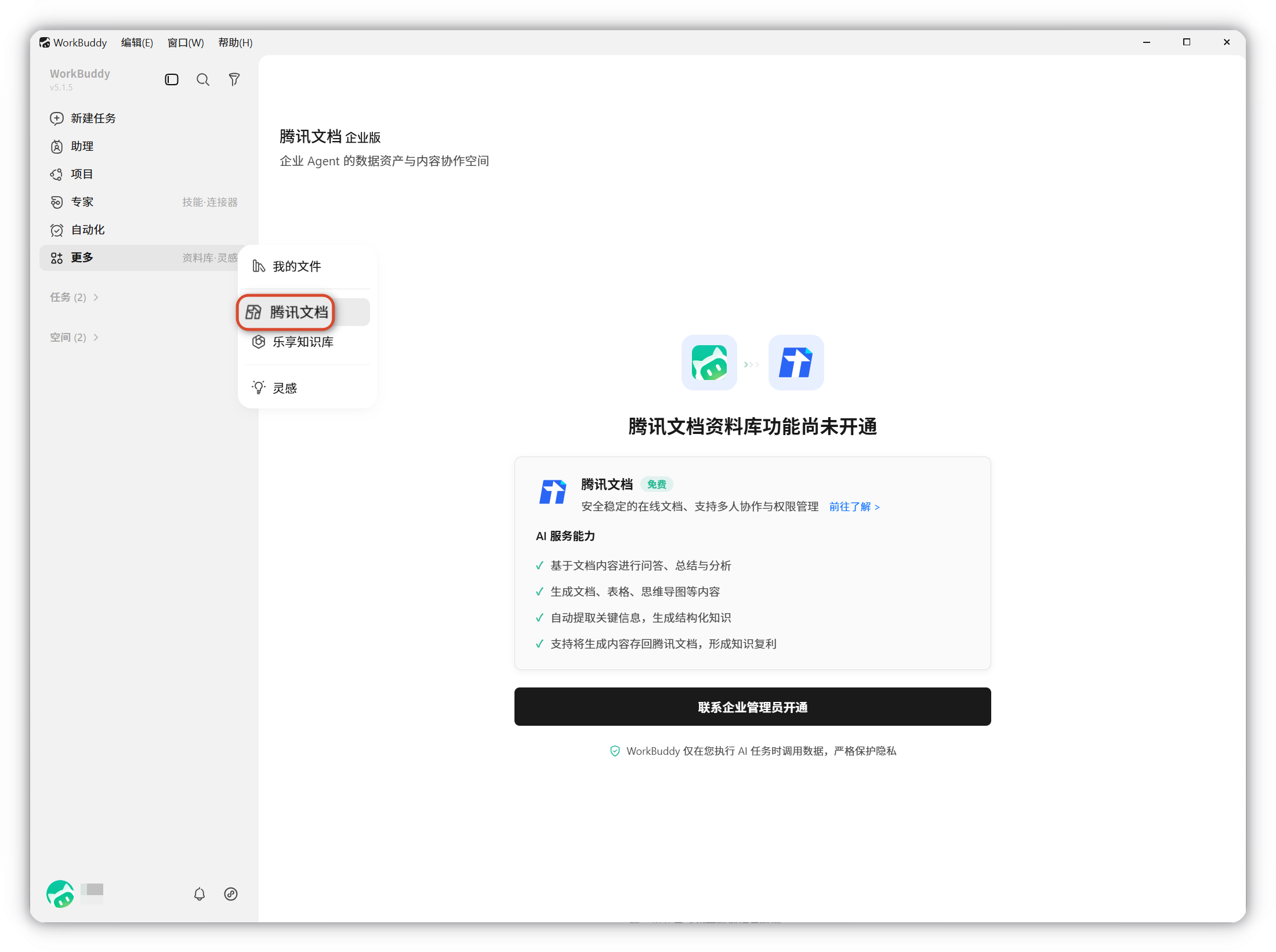Click the 技能·连接器 hint text
This screenshot has height=952, width=1276.
click(x=210, y=202)
